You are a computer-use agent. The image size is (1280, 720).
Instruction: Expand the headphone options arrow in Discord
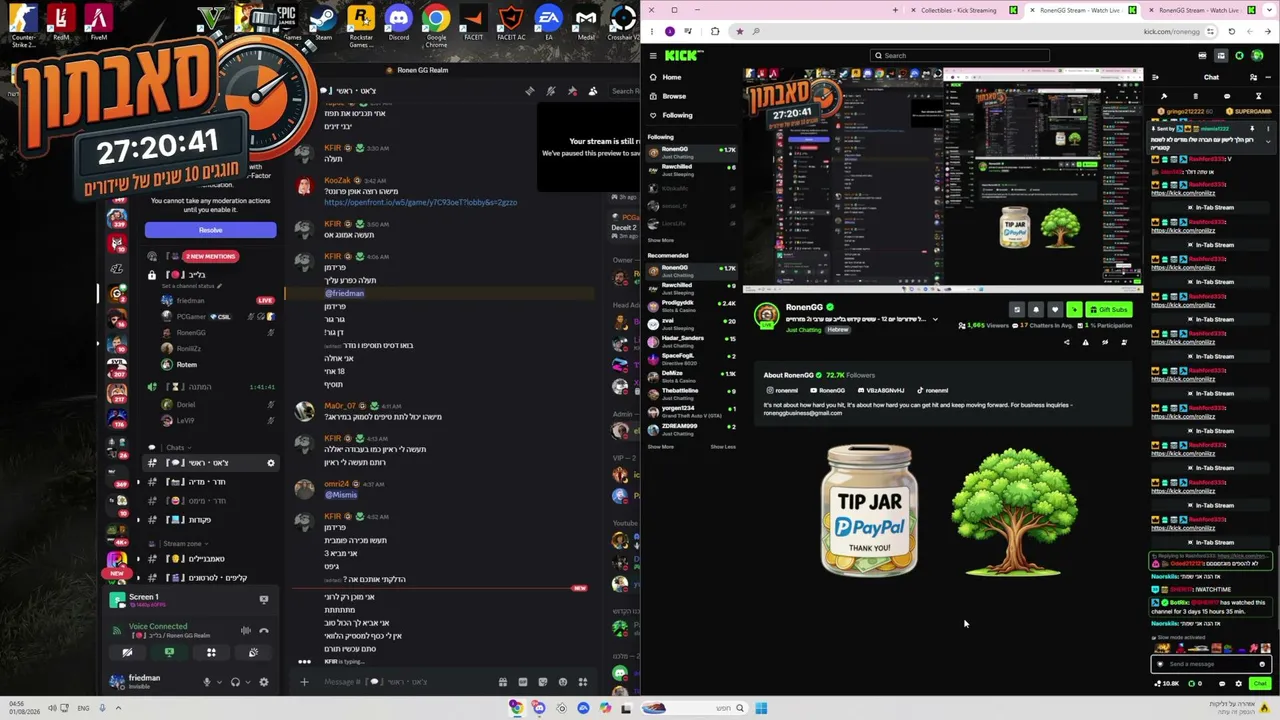[x=247, y=682]
